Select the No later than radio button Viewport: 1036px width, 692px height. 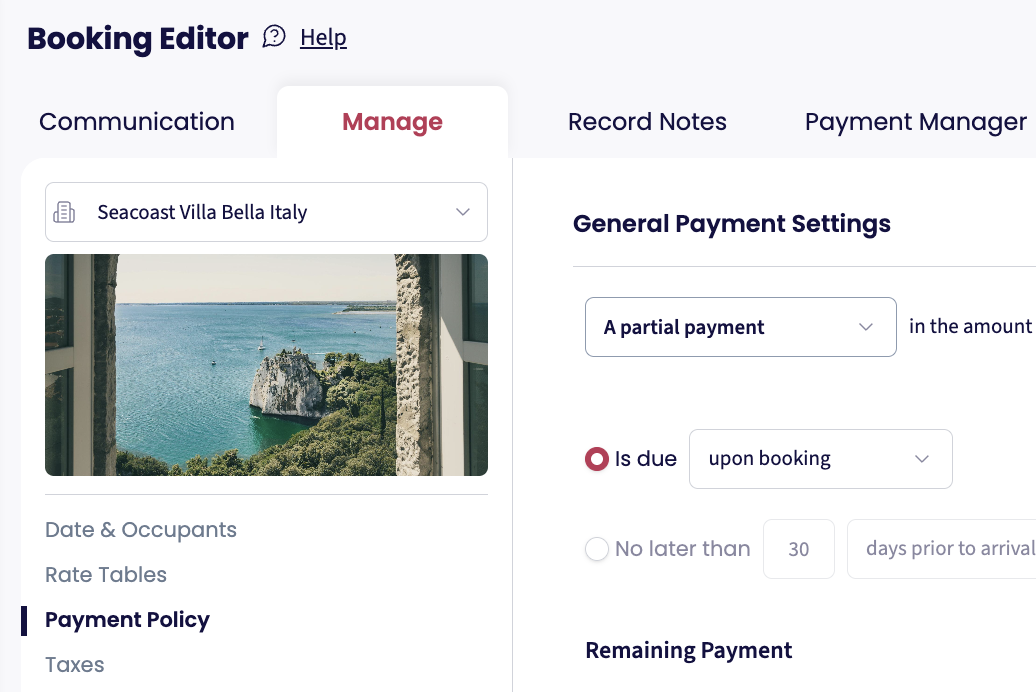click(597, 549)
